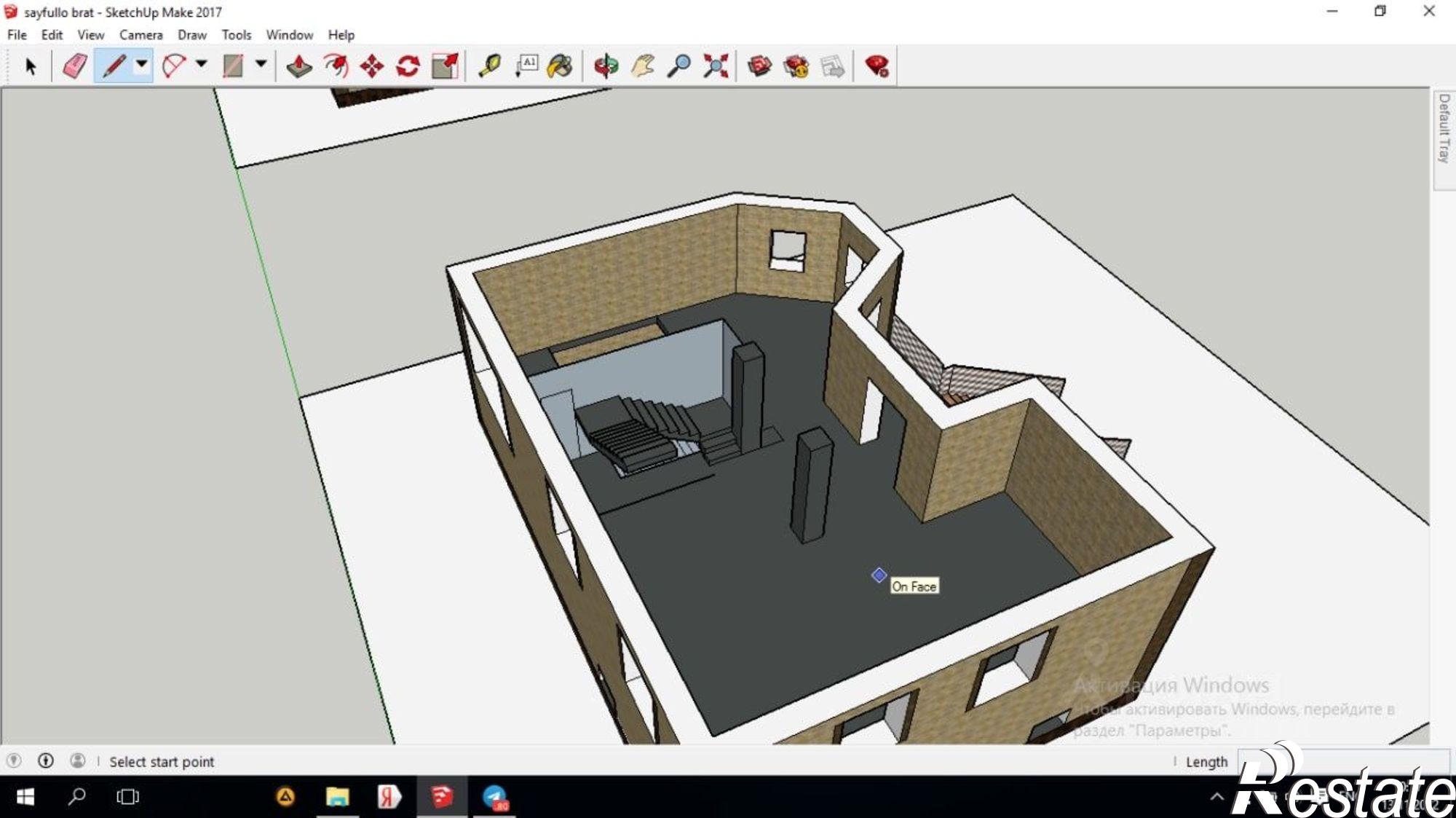Select the Pan hand tool

click(642, 66)
